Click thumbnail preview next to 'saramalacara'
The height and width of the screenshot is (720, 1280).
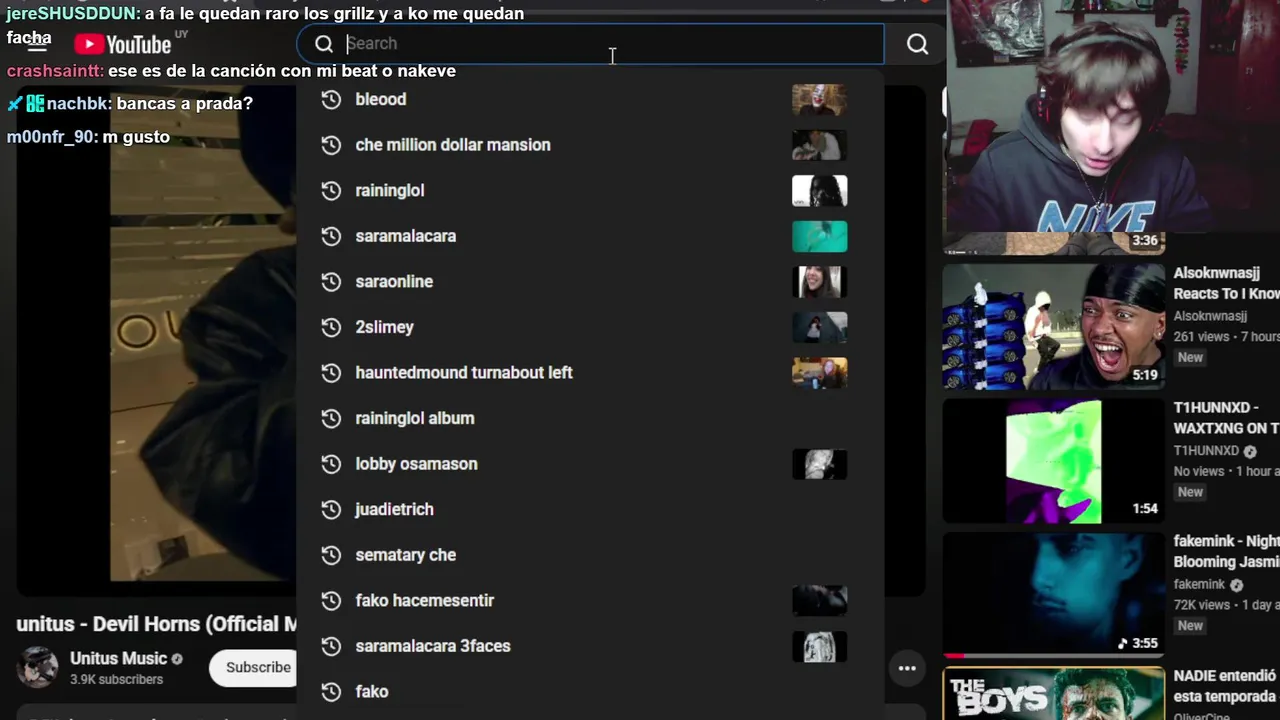[820, 236]
